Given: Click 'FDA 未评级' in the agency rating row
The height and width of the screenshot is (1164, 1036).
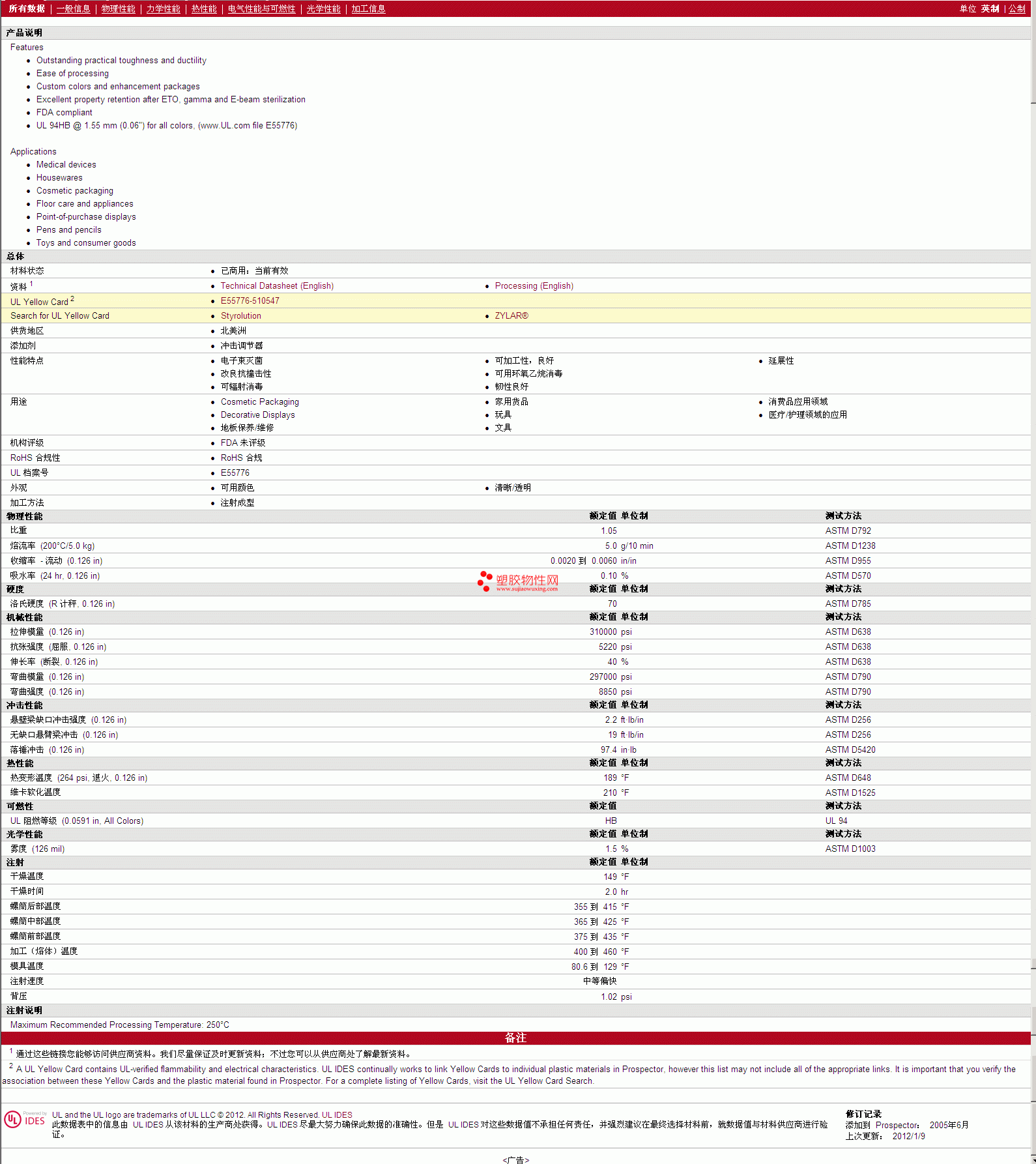Looking at the screenshot, I should pos(243,443).
